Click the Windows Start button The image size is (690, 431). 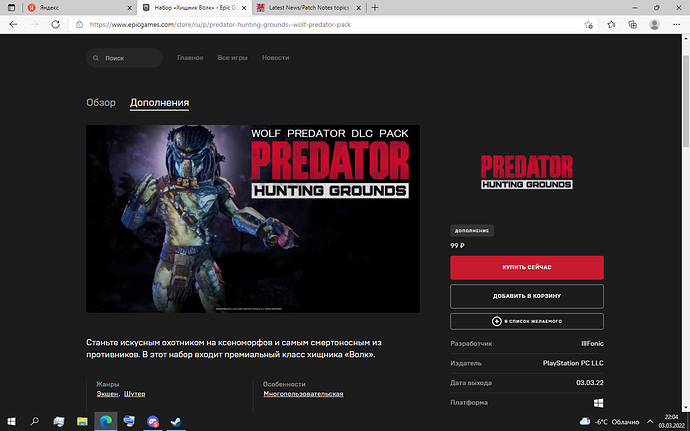pyautogui.click(x=12, y=421)
